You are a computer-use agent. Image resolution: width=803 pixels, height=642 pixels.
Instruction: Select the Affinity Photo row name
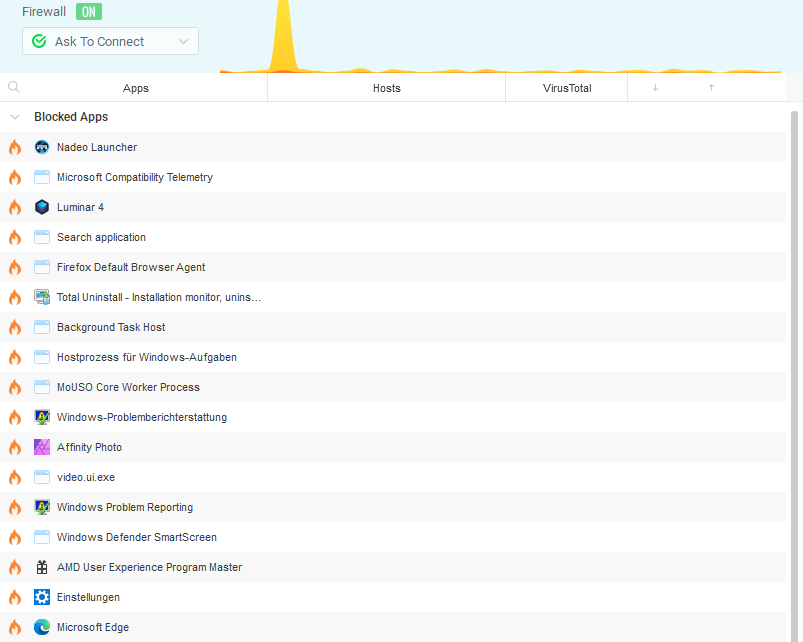click(x=89, y=447)
